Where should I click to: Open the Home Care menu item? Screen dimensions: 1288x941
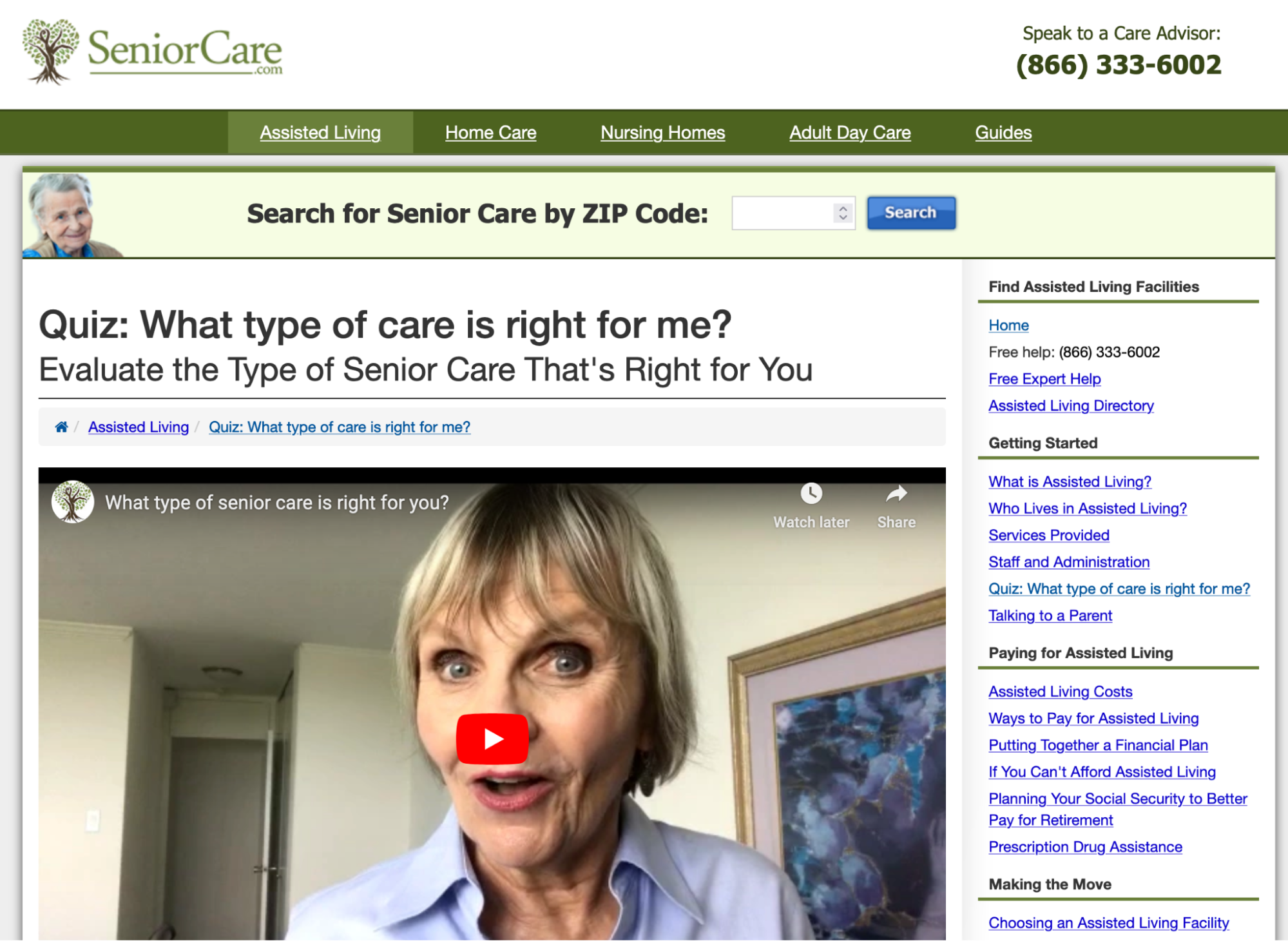tap(490, 132)
